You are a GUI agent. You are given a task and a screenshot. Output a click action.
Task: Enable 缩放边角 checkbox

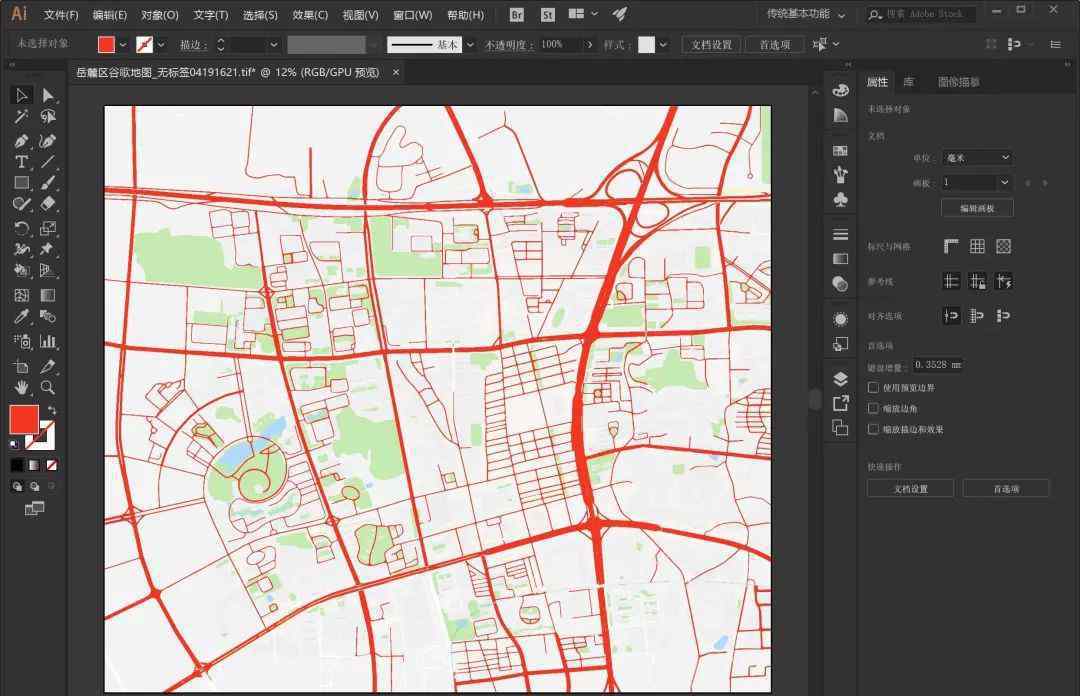click(873, 408)
